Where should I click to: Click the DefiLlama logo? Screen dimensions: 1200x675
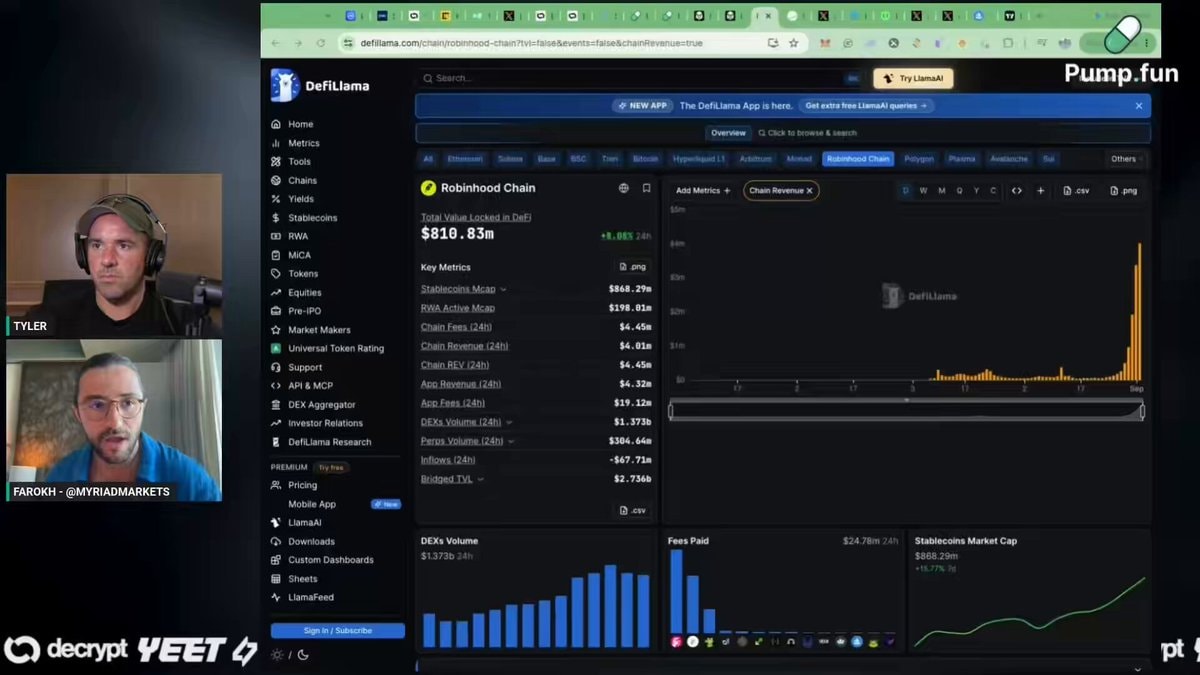[320, 86]
